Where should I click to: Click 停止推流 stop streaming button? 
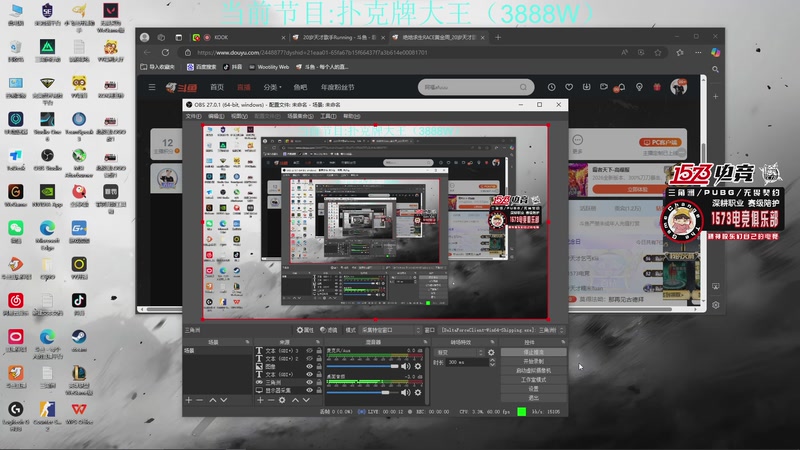click(533, 352)
